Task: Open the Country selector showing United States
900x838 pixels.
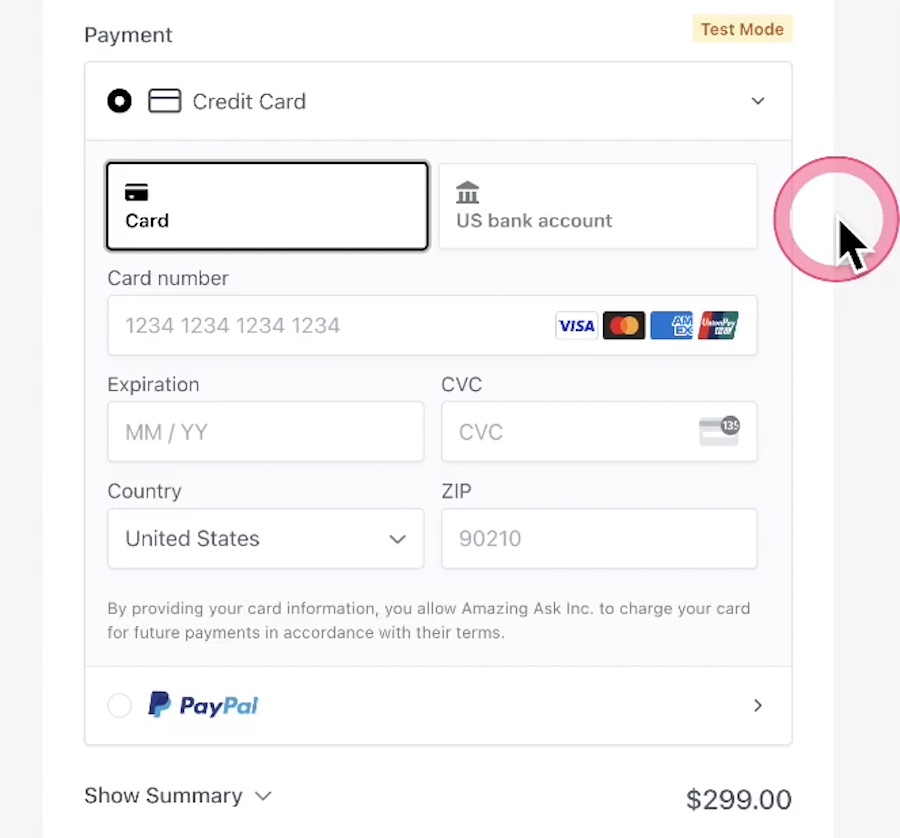Action: click(265, 538)
